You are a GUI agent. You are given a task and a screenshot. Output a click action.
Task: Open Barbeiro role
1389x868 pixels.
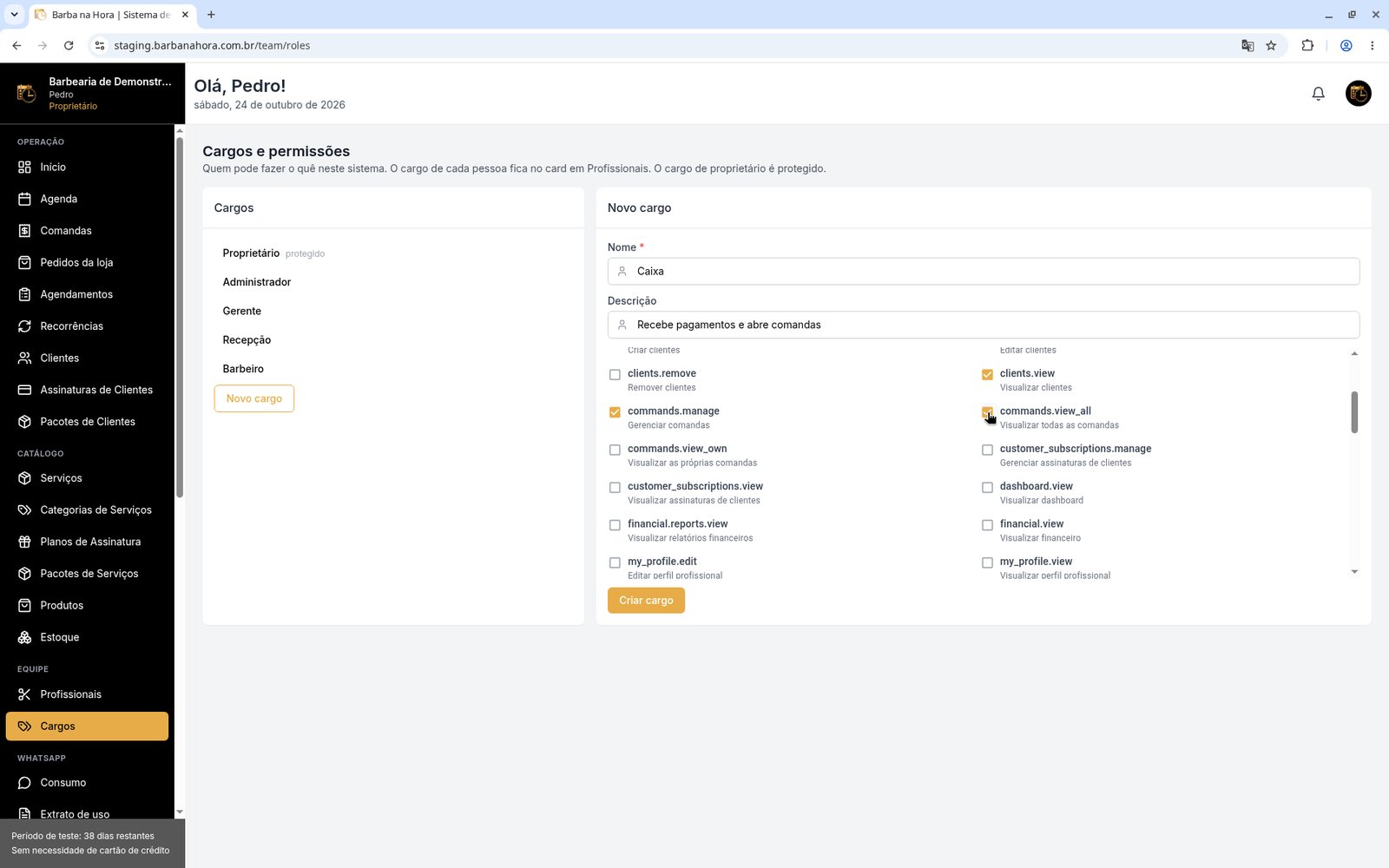(x=243, y=369)
